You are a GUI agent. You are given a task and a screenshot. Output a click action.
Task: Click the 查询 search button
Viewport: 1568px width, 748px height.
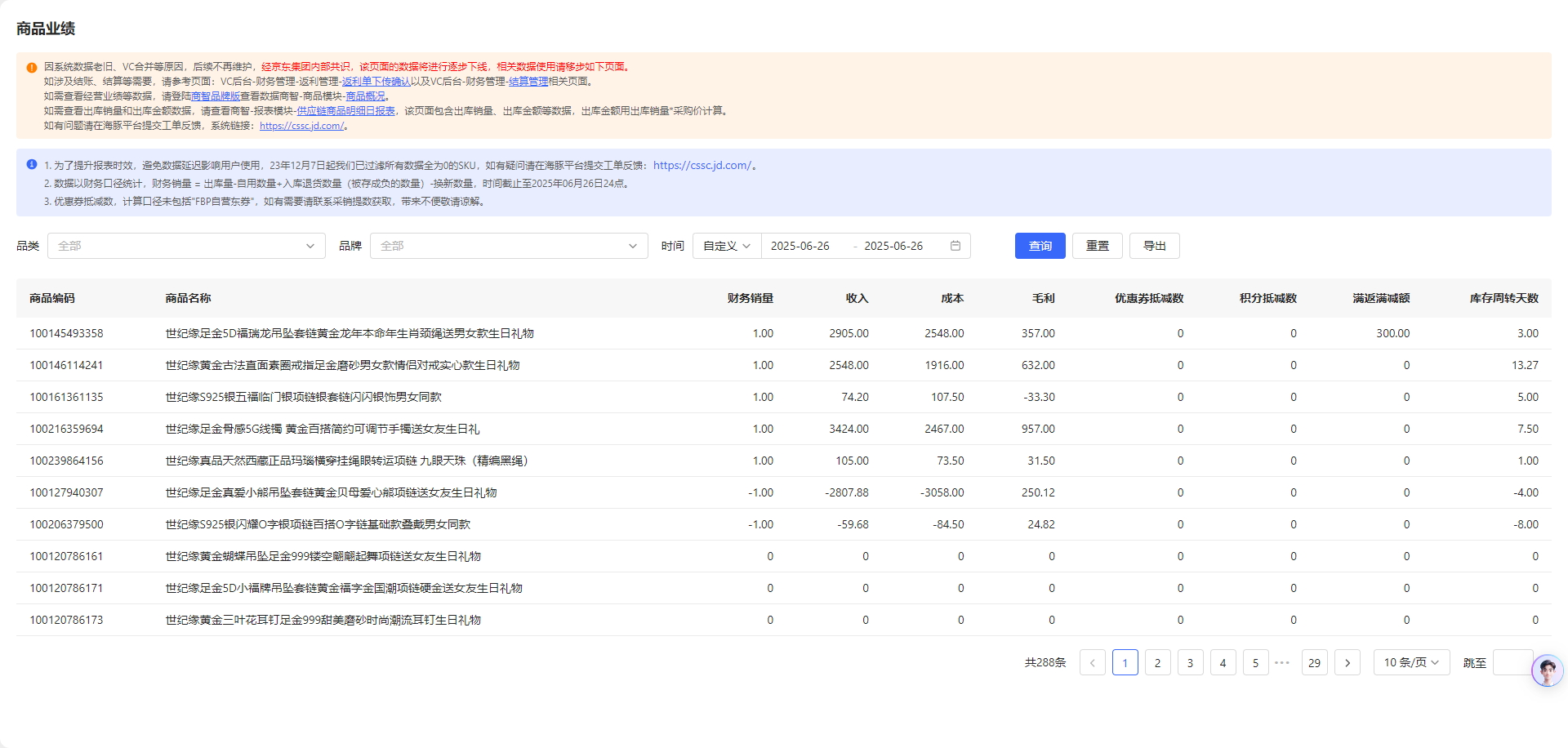(x=1040, y=246)
